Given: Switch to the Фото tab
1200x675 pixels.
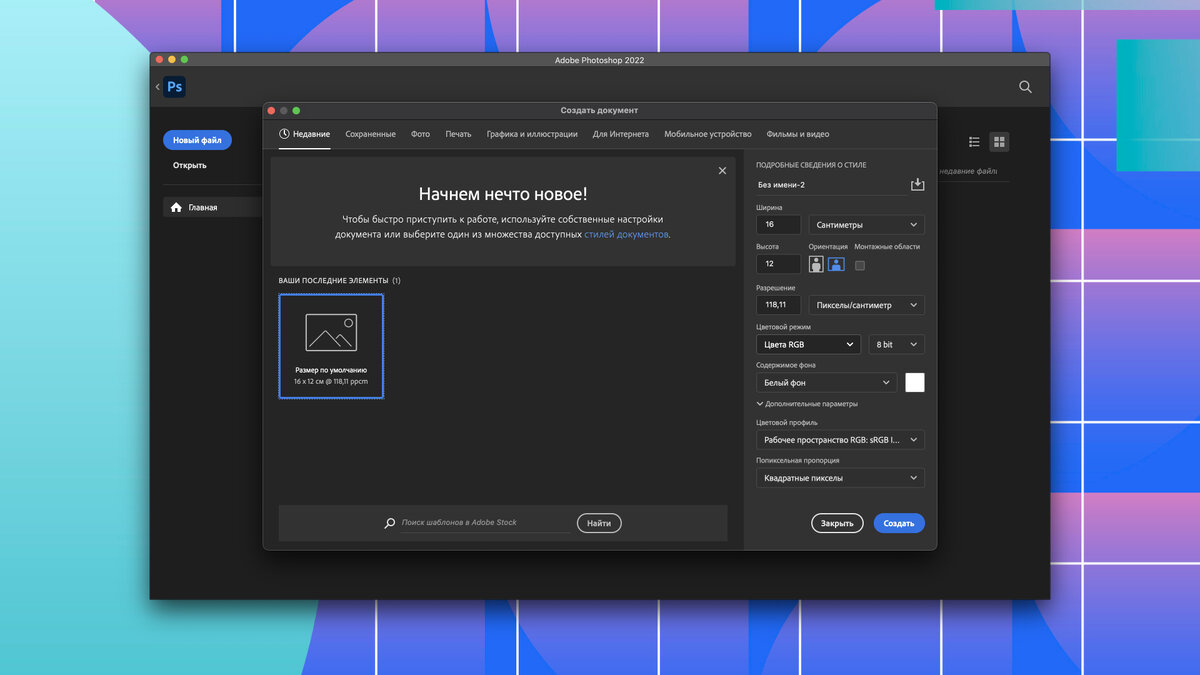Looking at the screenshot, I should tap(420, 134).
